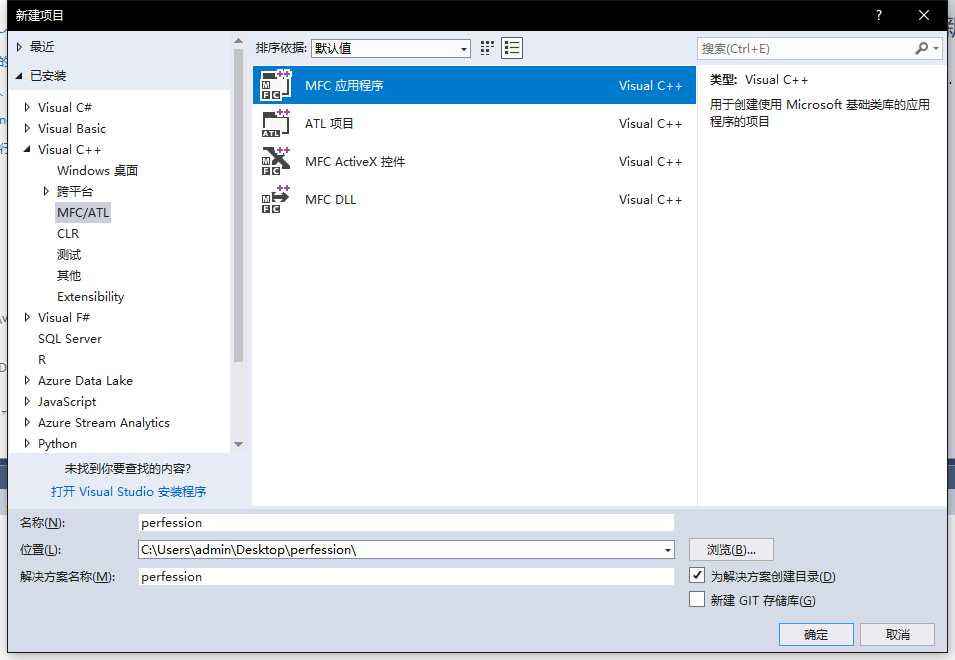Select Windows 桌面 category

[x=97, y=170]
